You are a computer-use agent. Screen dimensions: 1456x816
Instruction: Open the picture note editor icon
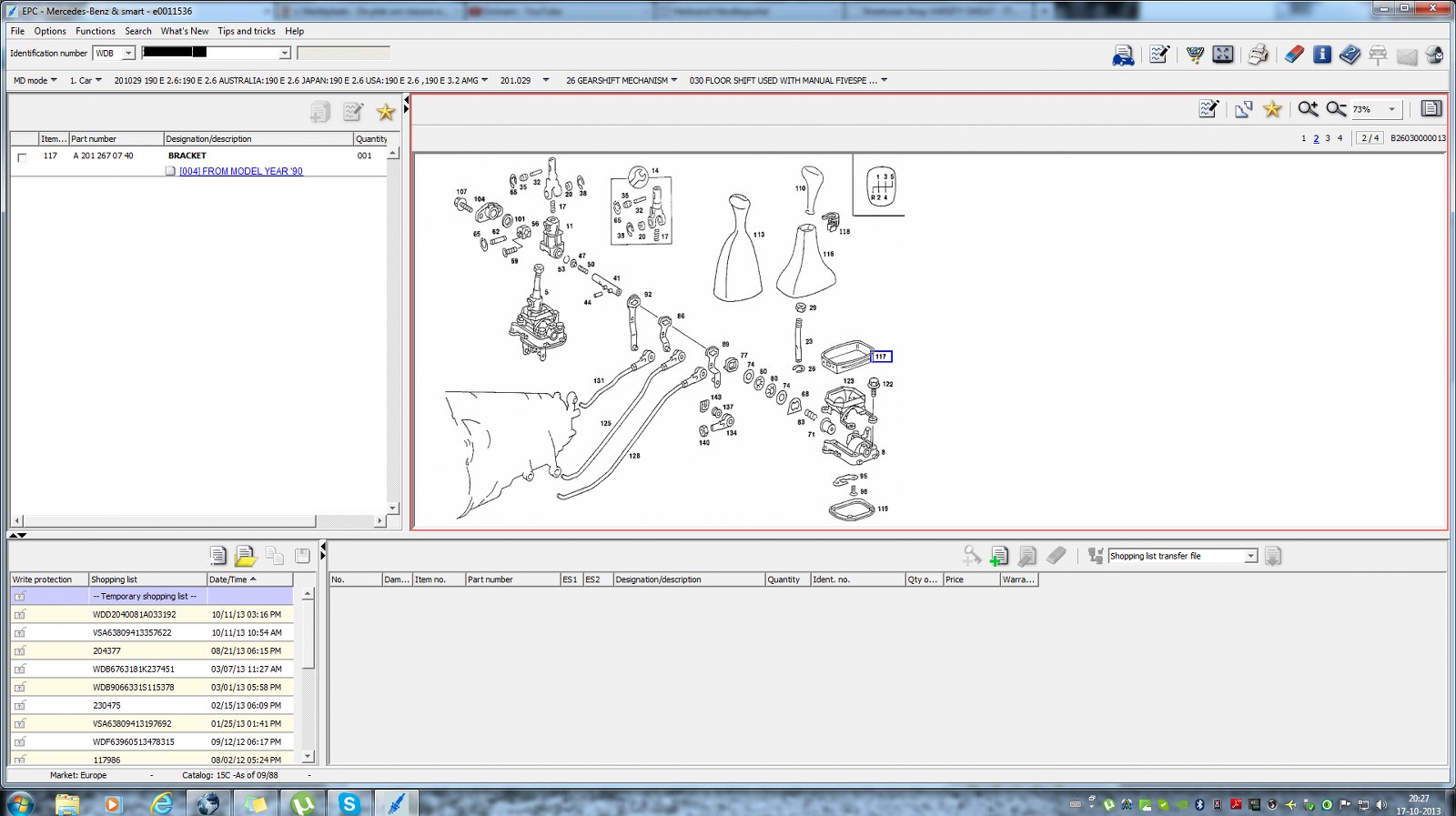point(1208,109)
